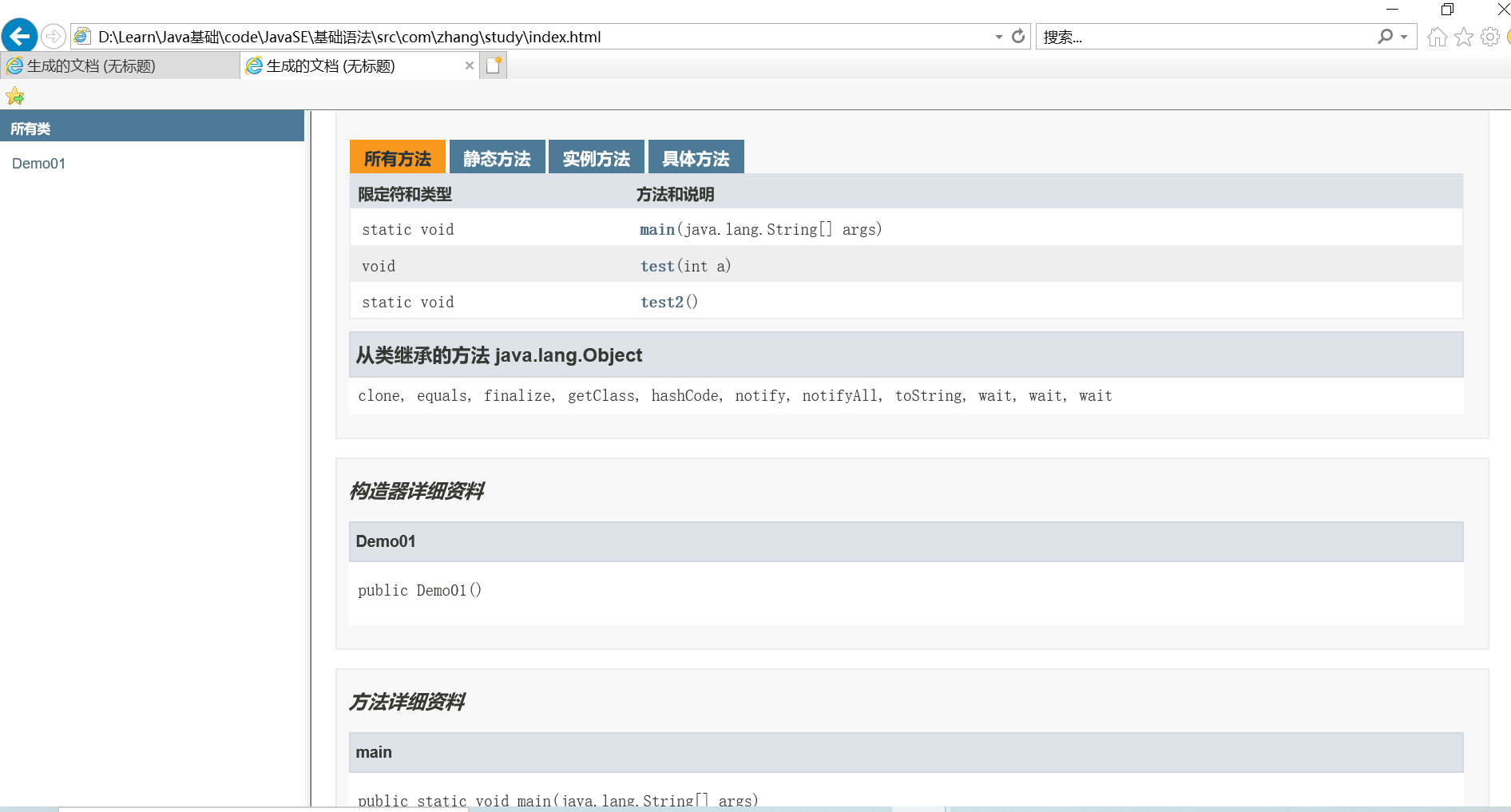
Task: Expand the address bar history dropdown
Action: tap(998, 37)
